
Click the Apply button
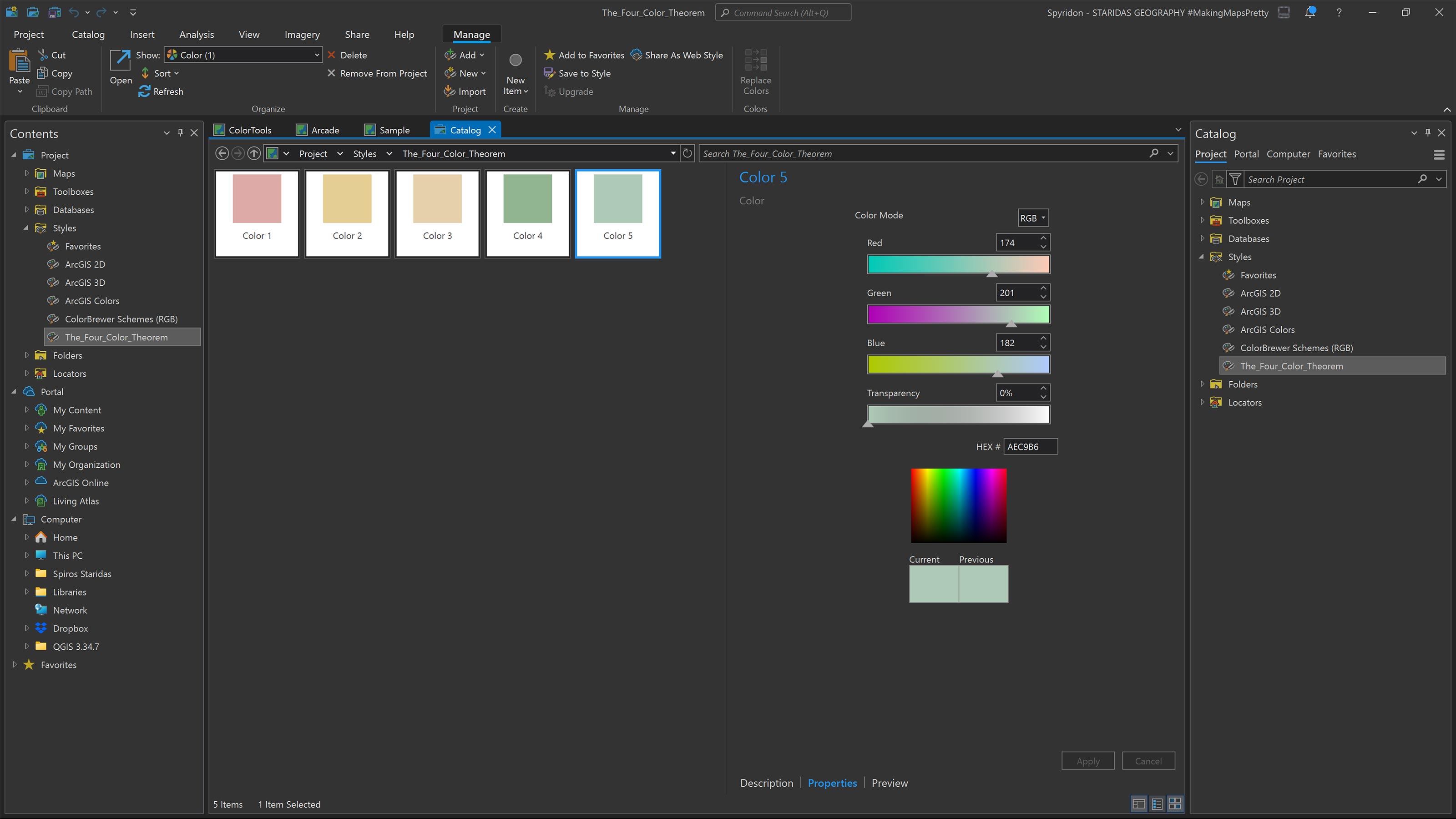pos(1087,760)
